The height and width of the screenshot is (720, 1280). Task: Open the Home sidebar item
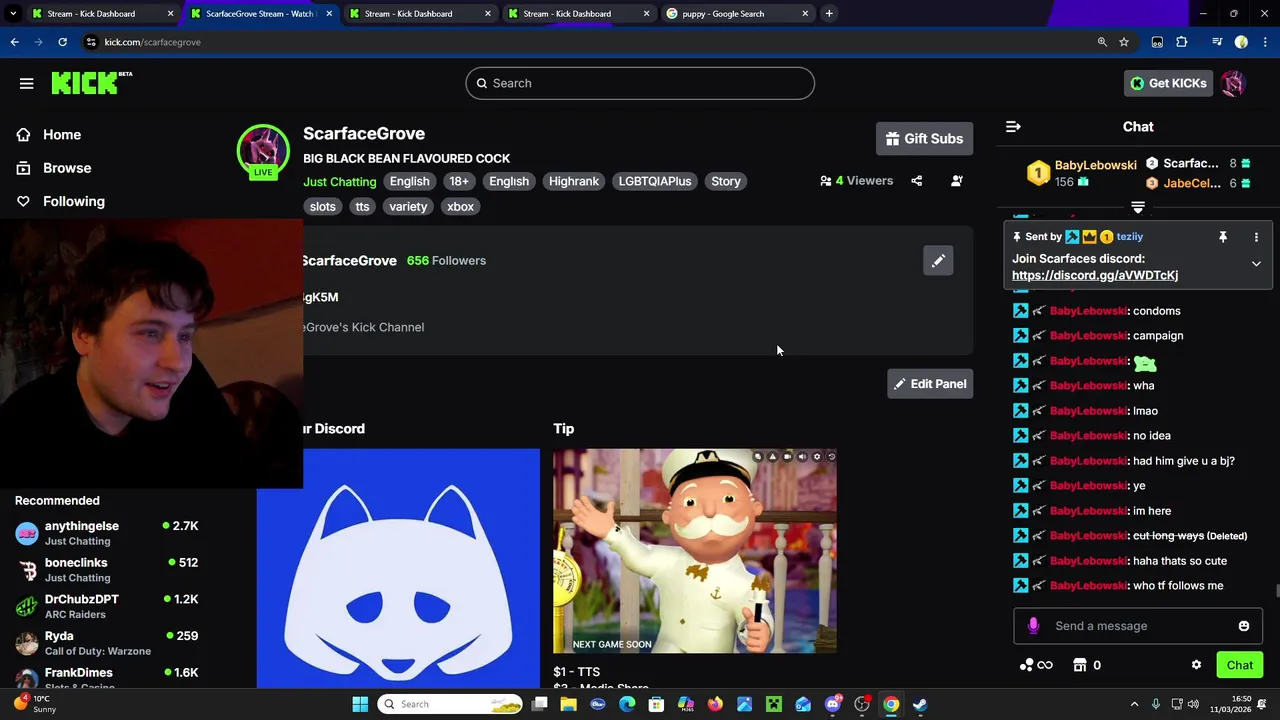[62, 134]
